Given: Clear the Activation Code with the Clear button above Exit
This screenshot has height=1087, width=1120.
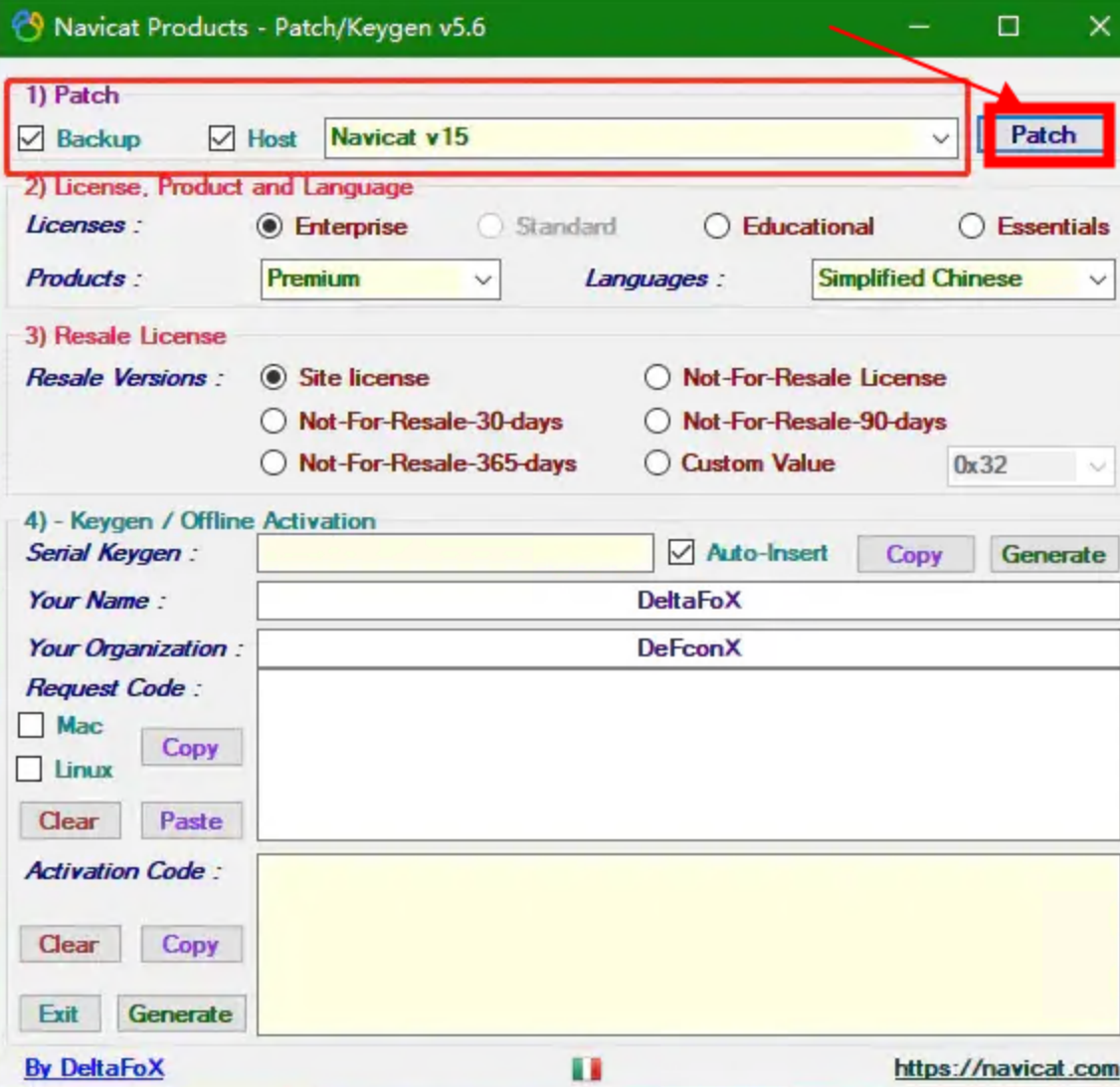Looking at the screenshot, I should tap(70, 944).
